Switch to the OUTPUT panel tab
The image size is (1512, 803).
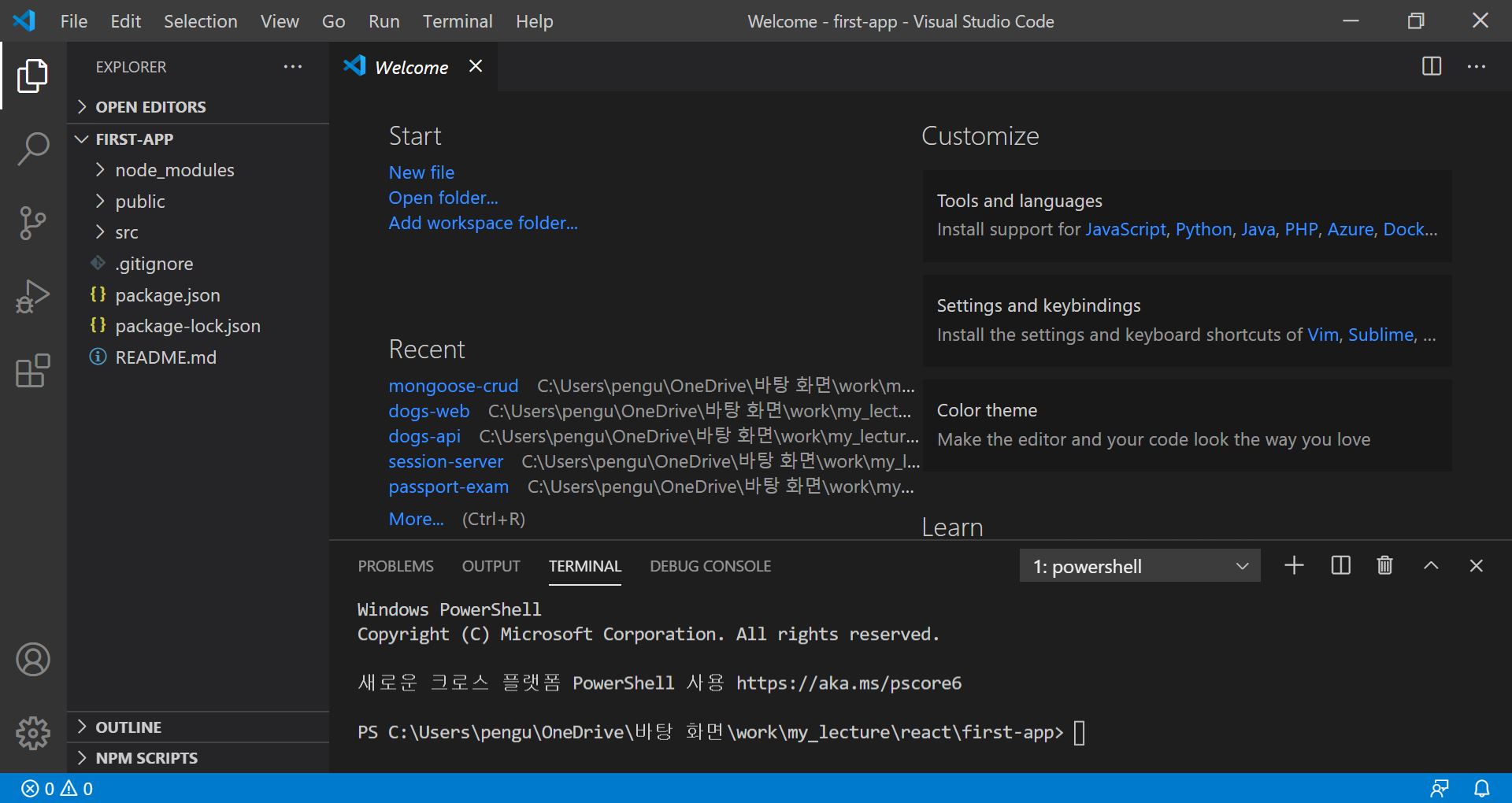pyautogui.click(x=491, y=566)
